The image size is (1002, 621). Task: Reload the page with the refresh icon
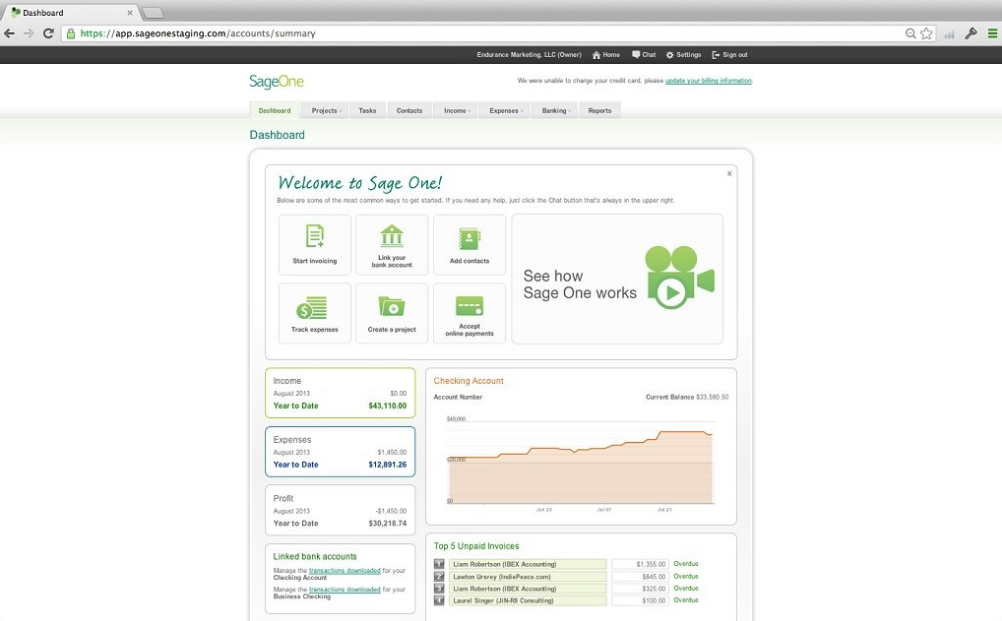48,33
